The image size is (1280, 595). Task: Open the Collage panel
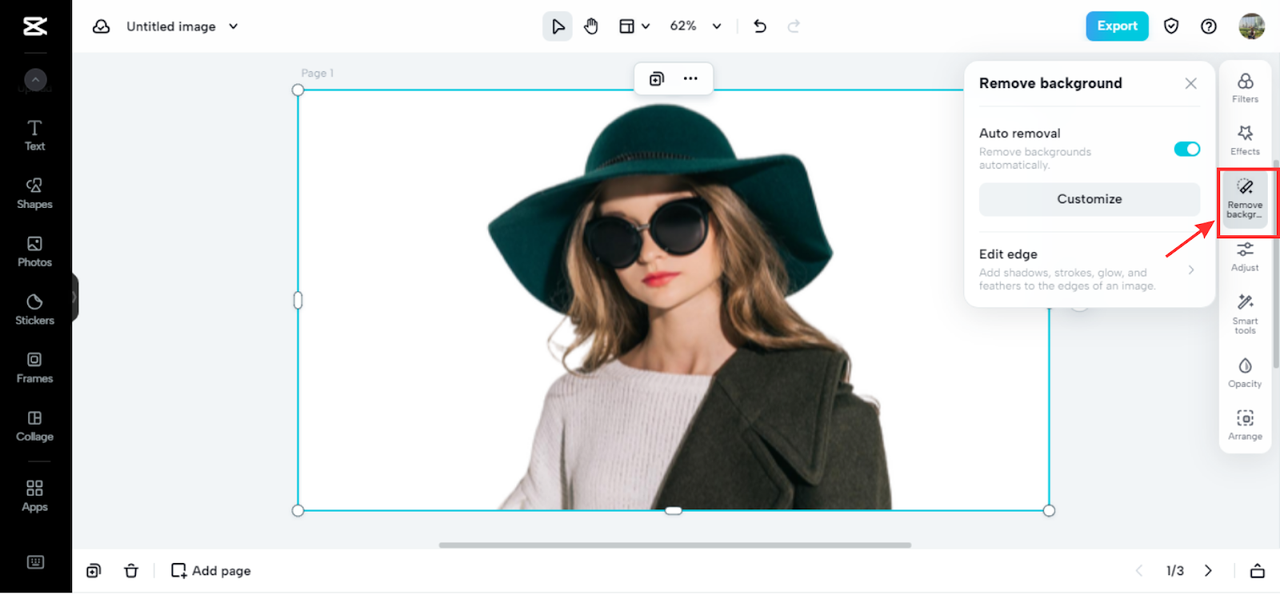[x=35, y=425]
